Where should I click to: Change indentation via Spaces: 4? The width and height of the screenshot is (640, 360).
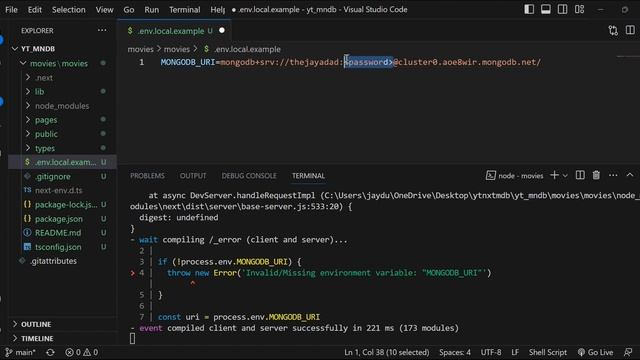[x=455, y=352]
